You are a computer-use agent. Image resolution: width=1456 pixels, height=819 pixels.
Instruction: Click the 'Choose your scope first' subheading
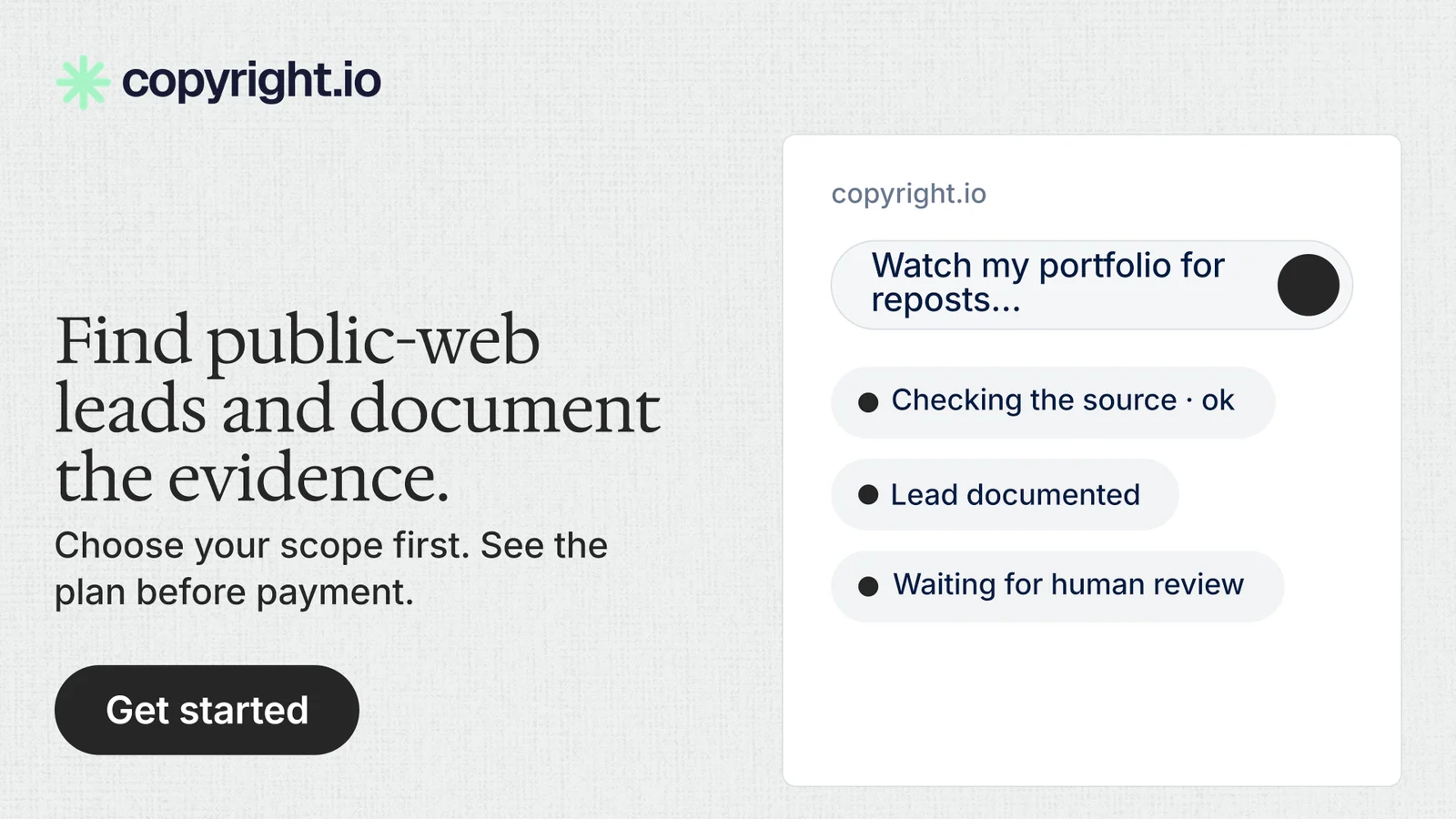(x=331, y=569)
